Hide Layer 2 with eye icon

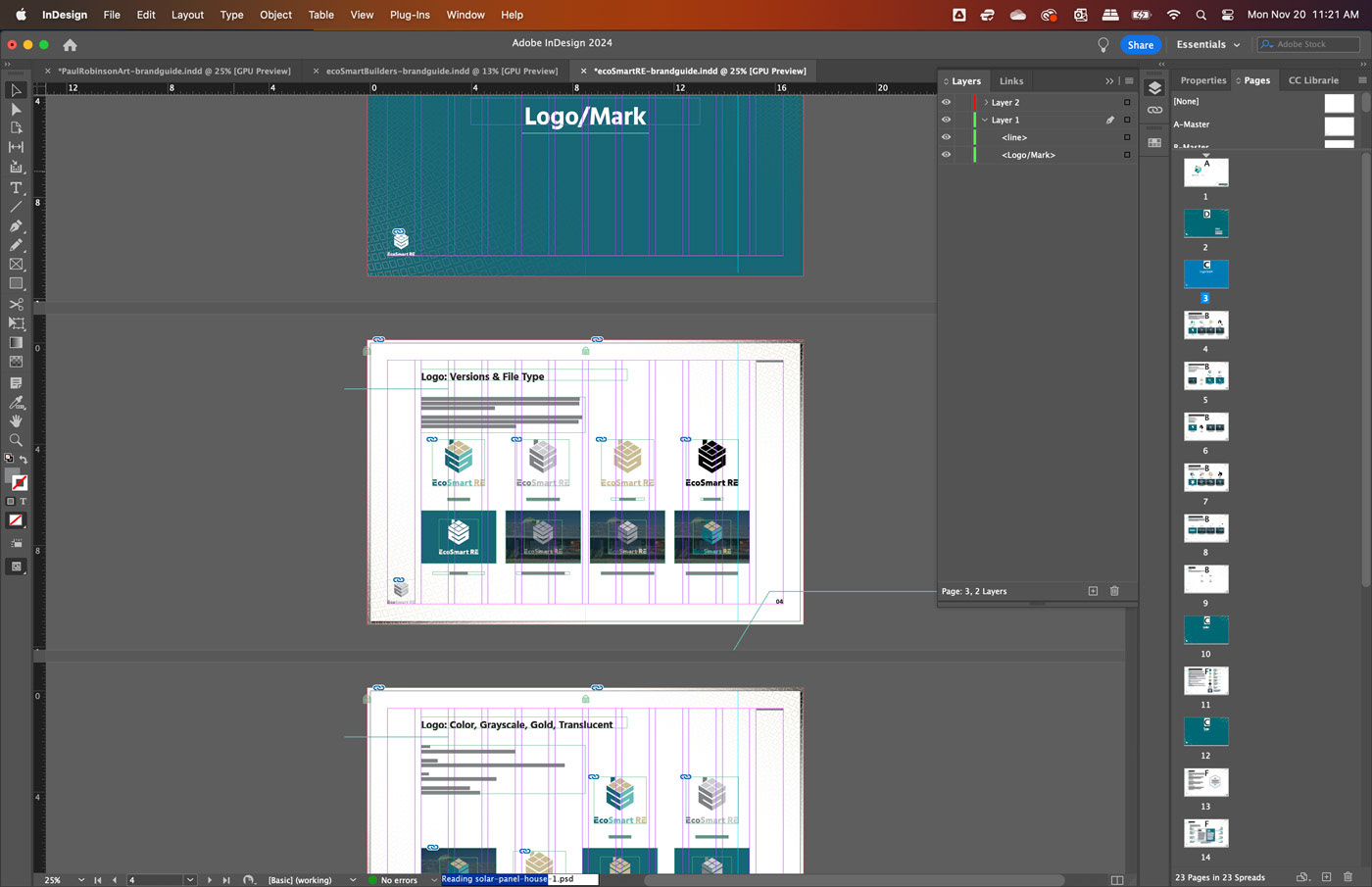pyautogui.click(x=946, y=102)
